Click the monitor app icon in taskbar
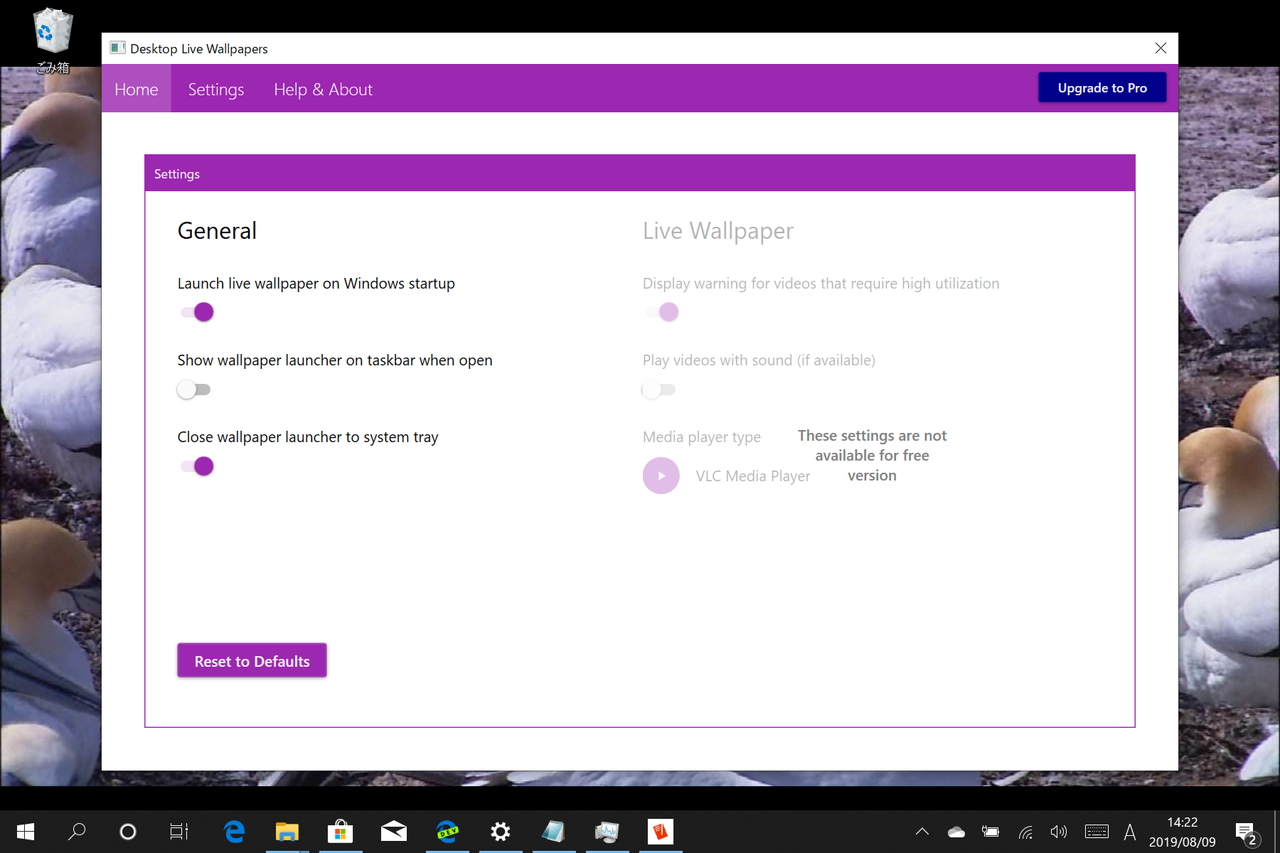 (607, 831)
